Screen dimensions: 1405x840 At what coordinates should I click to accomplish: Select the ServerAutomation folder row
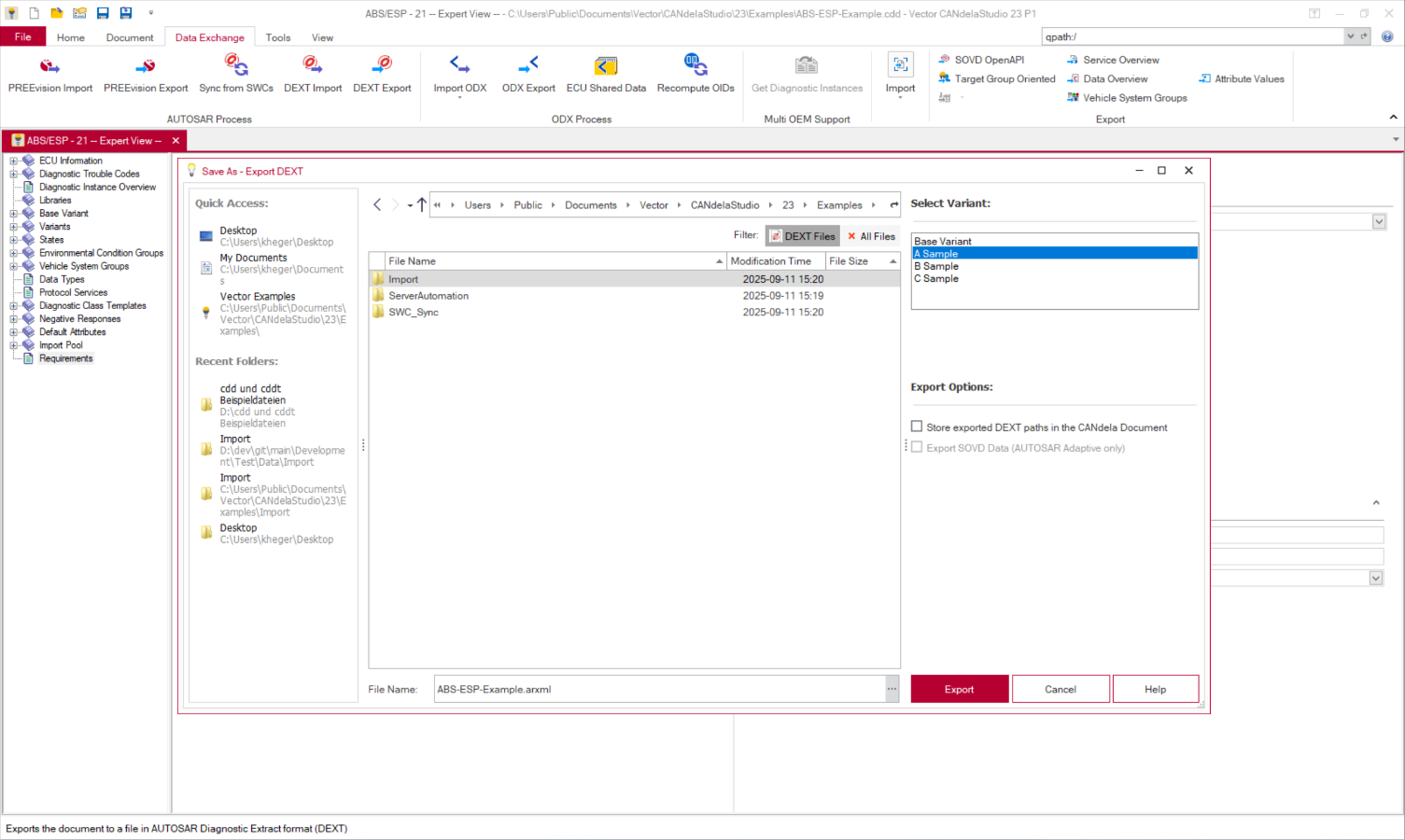click(634, 296)
